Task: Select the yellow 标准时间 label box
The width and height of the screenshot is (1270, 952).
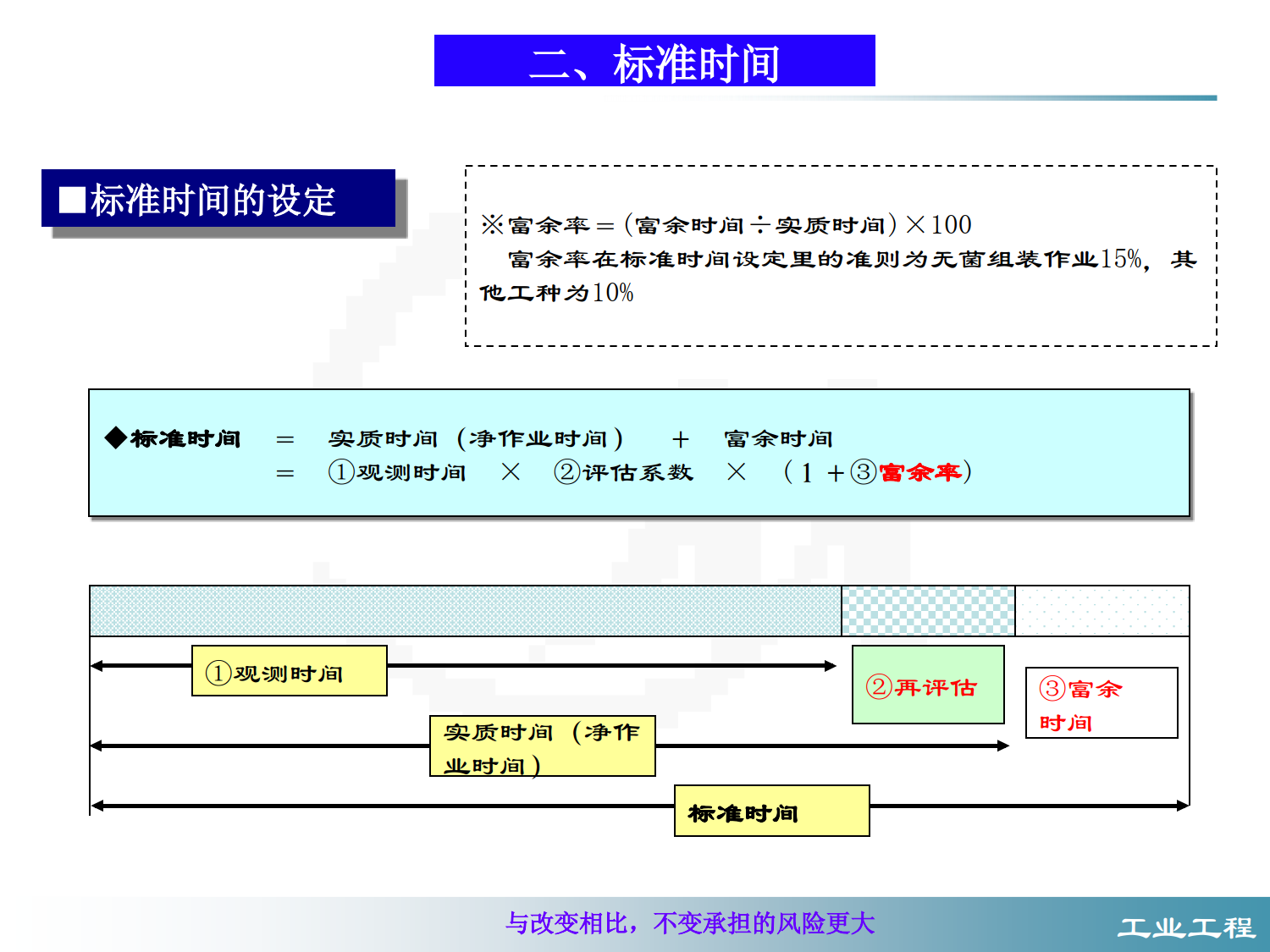Action: click(772, 811)
